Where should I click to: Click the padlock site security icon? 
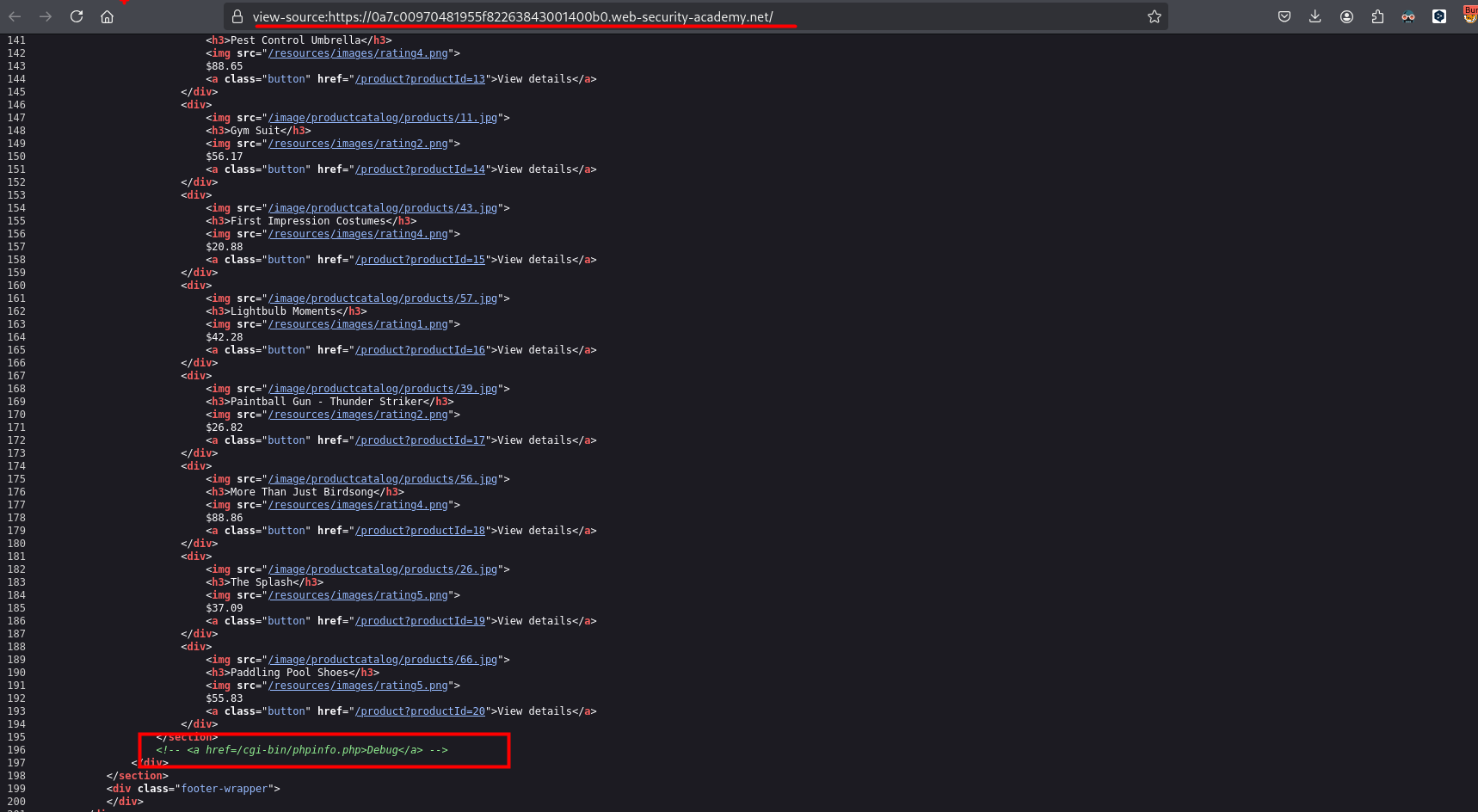[237, 16]
